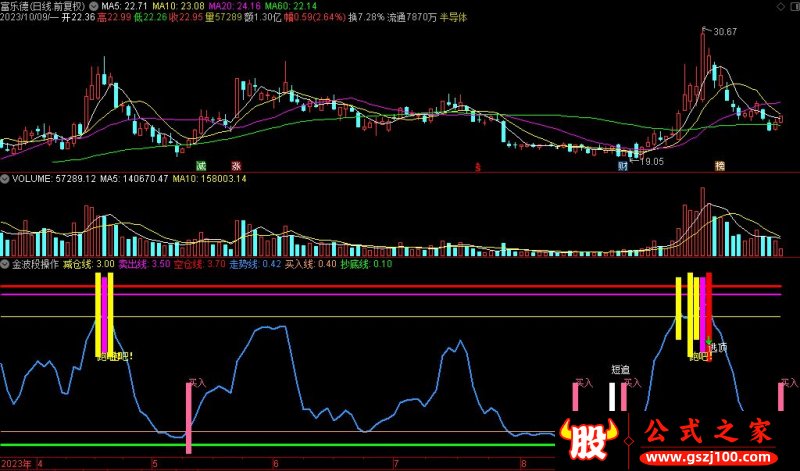The height and width of the screenshot is (471, 800).
Task: Click the 空仓线: 3.70 label
Action: (x=199, y=264)
